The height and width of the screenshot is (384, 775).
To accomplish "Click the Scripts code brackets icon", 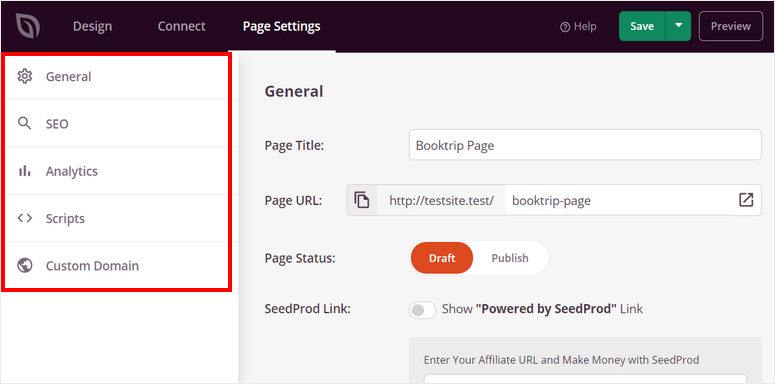I will click(x=25, y=218).
